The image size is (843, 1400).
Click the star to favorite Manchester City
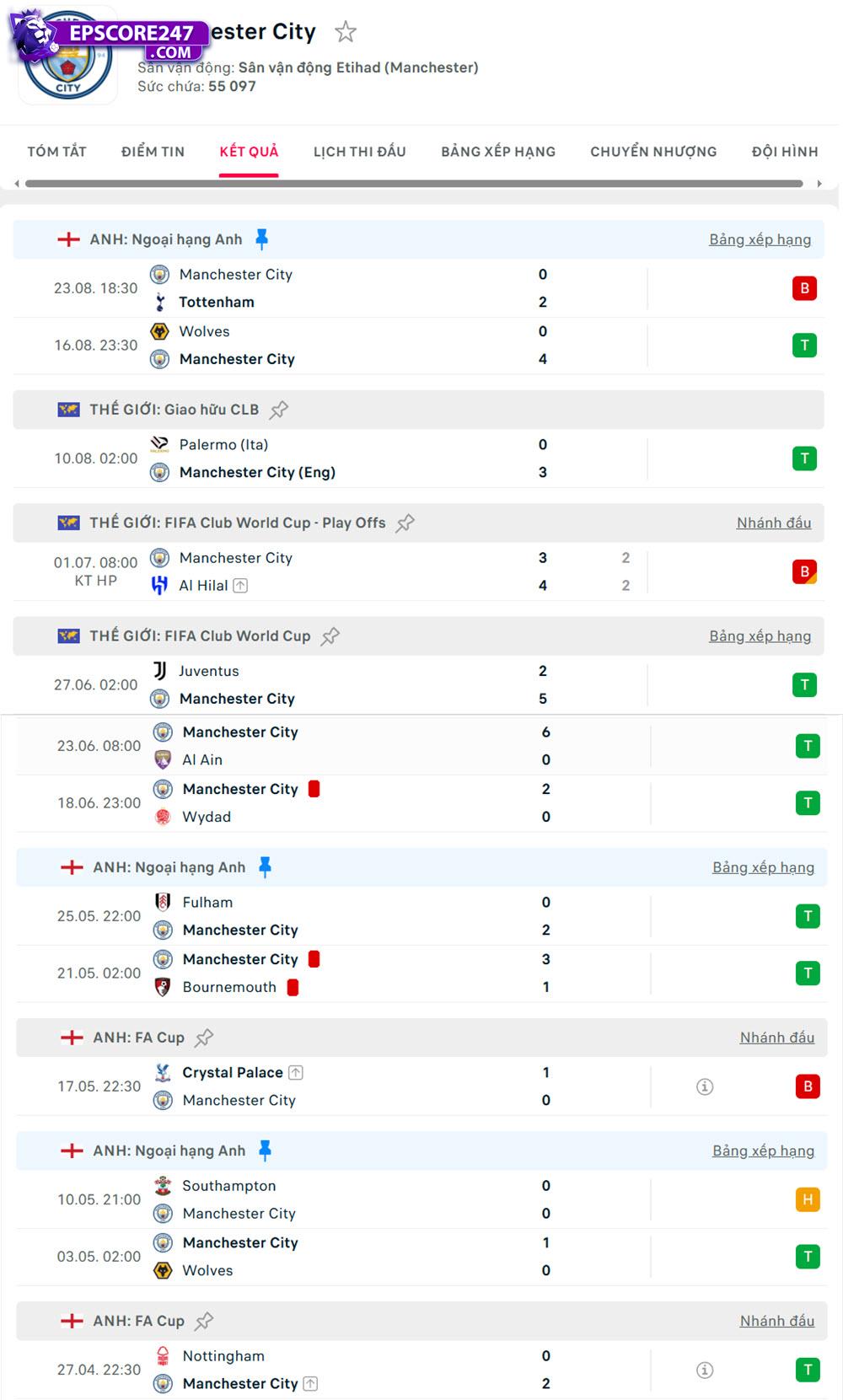(346, 31)
